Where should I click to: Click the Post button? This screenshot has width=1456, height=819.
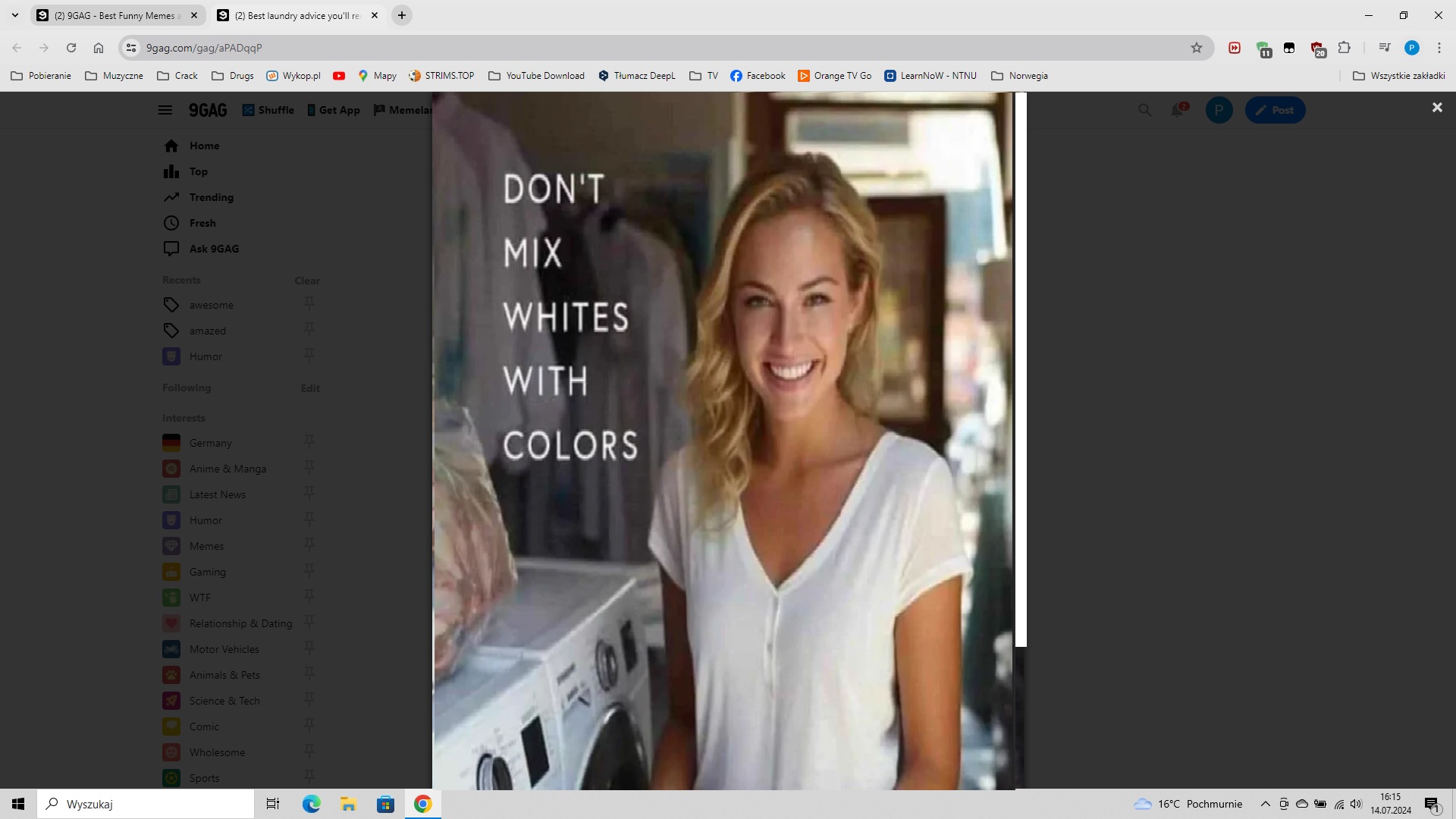(1275, 110)
